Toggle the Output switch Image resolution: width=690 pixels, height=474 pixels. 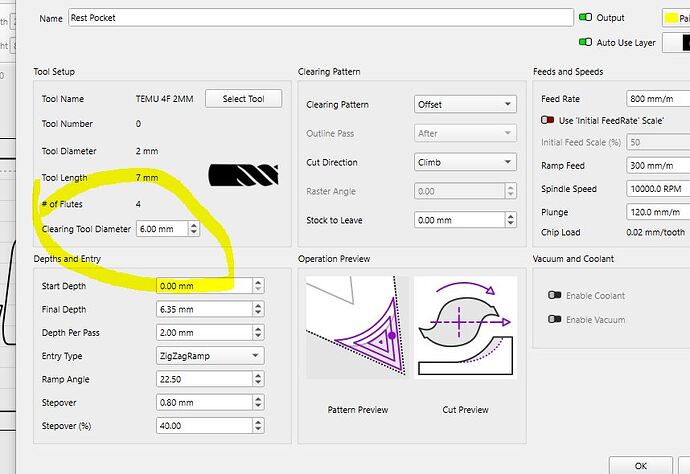(x=585, y=17)
